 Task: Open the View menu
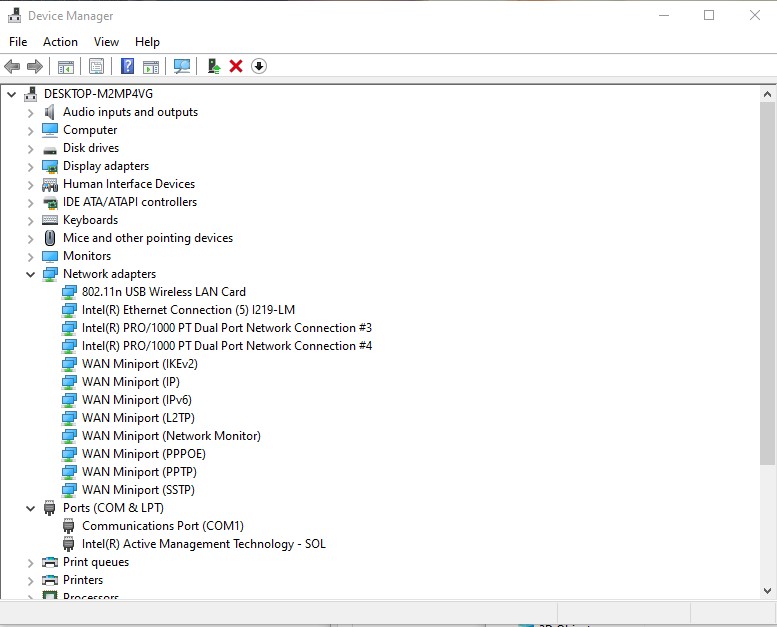pyautogui.click(x=106, y=42)
